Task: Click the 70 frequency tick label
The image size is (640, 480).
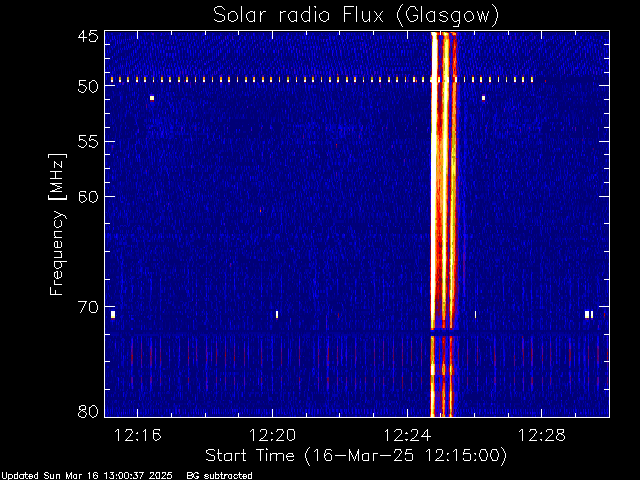Action: pyautogui.click(x=88, y=307)
